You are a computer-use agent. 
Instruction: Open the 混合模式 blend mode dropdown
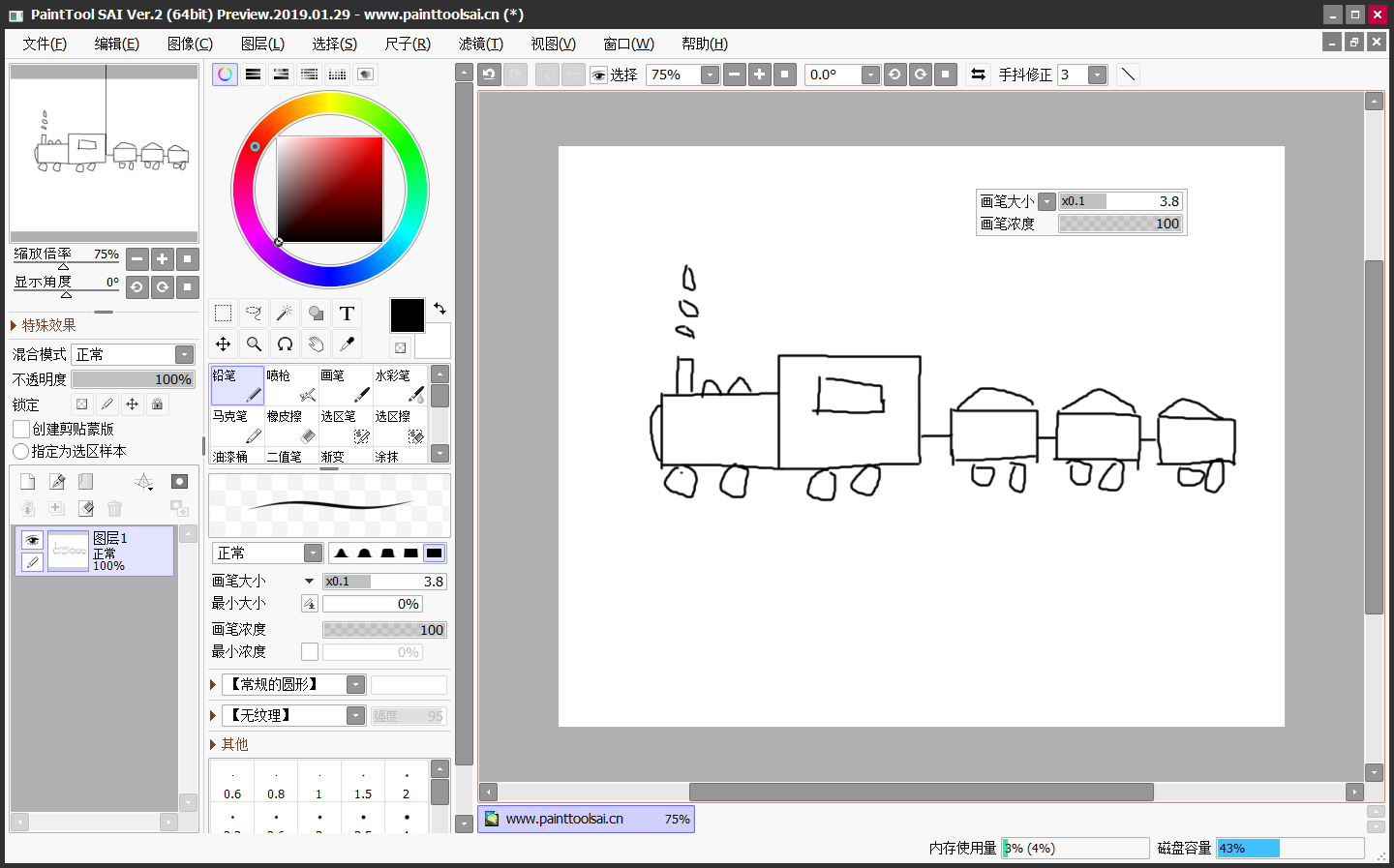185,355
